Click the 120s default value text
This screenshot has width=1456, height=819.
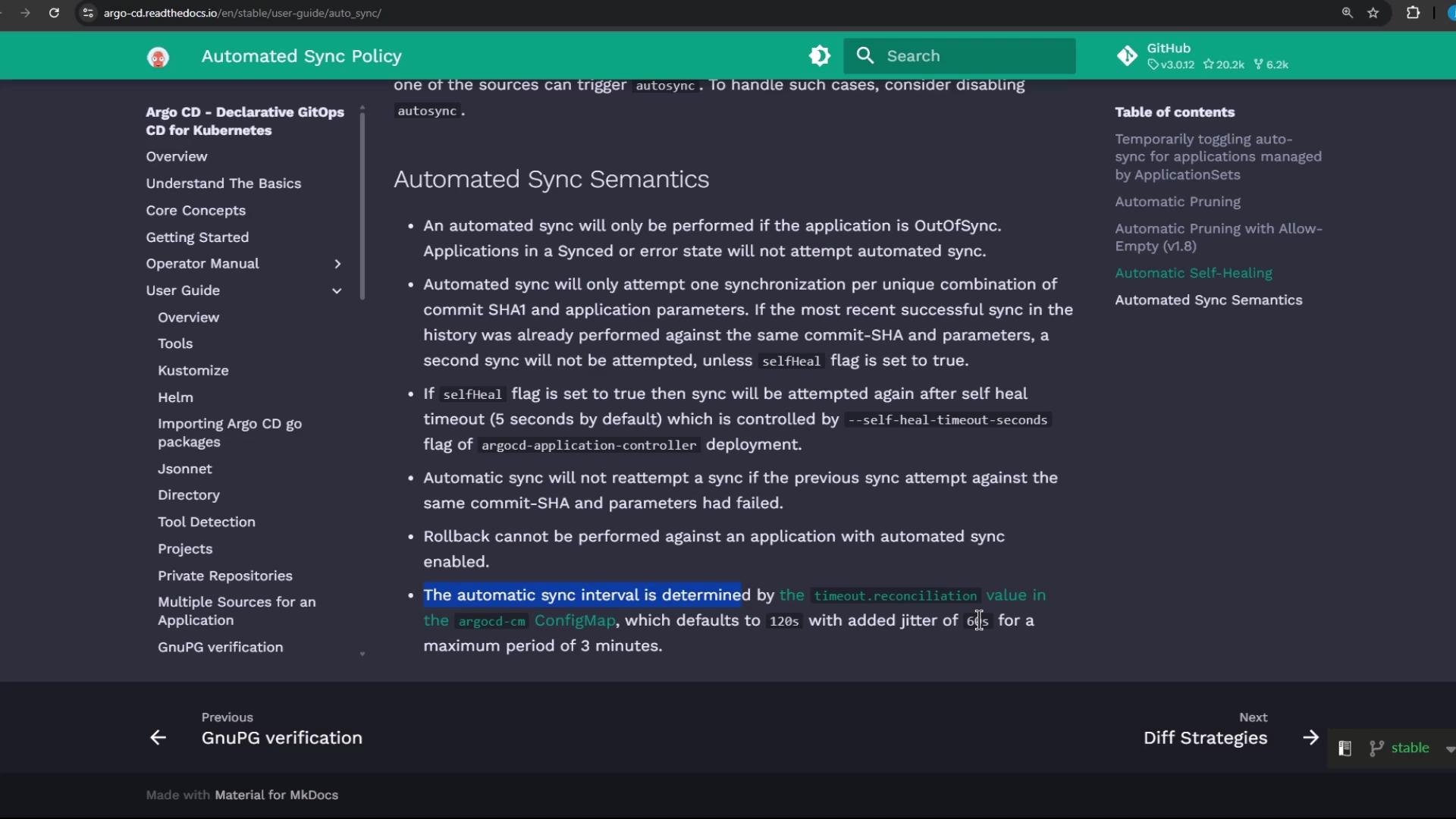(x=784, y=622)
